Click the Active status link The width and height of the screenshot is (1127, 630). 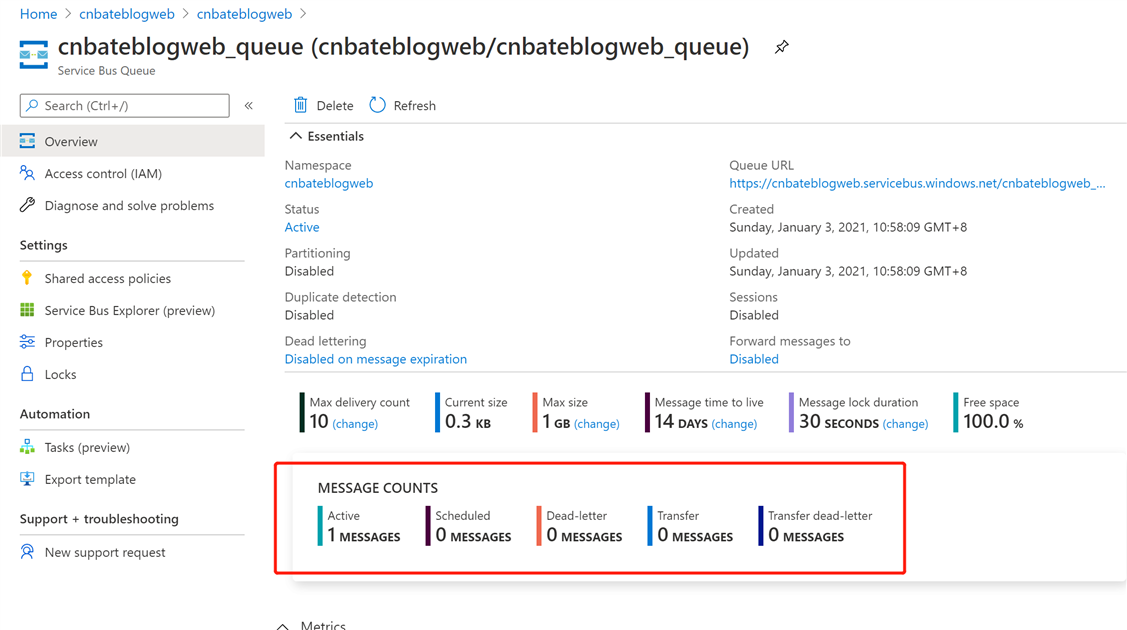(x=302, y=227)
